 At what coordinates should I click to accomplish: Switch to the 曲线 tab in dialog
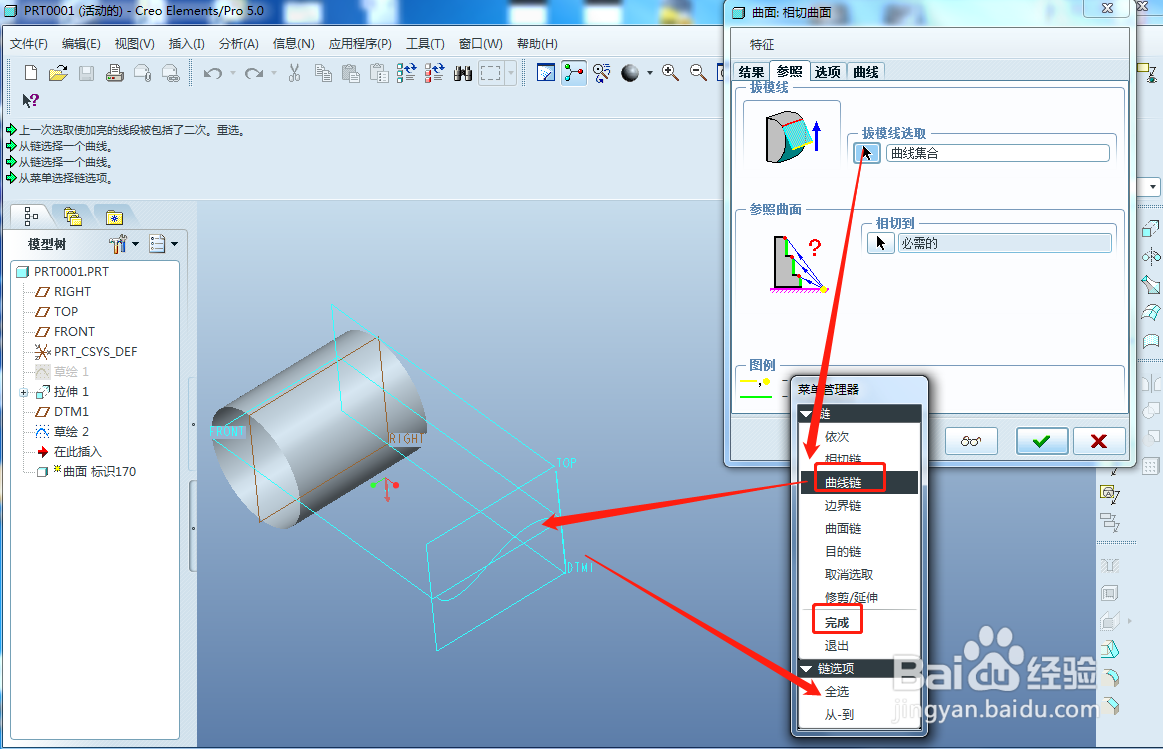[x=866, y=71]
